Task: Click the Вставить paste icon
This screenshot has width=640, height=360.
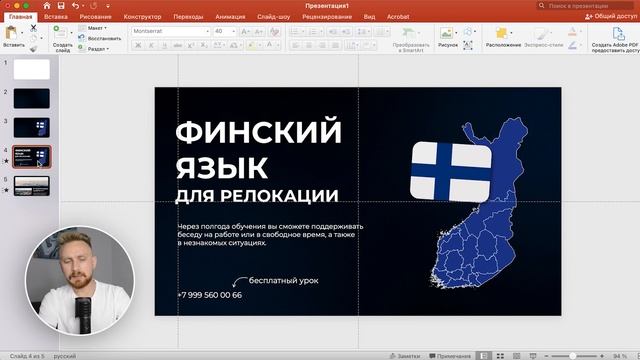Action: pos(11,33)
